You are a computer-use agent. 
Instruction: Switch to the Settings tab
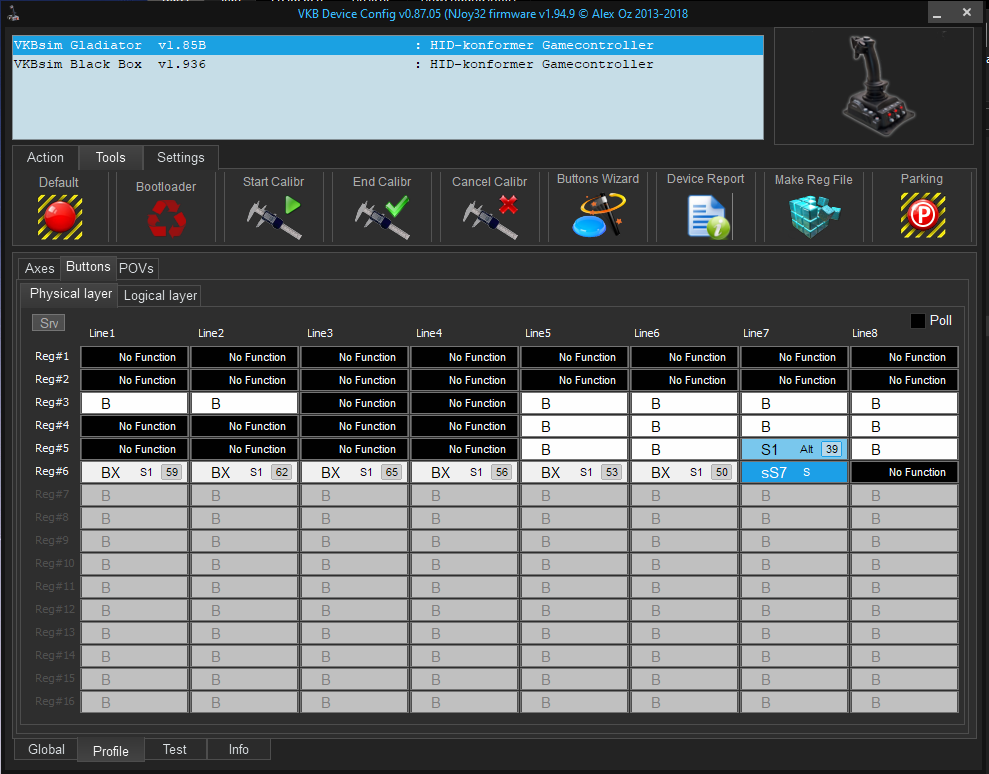coord(180,157)
